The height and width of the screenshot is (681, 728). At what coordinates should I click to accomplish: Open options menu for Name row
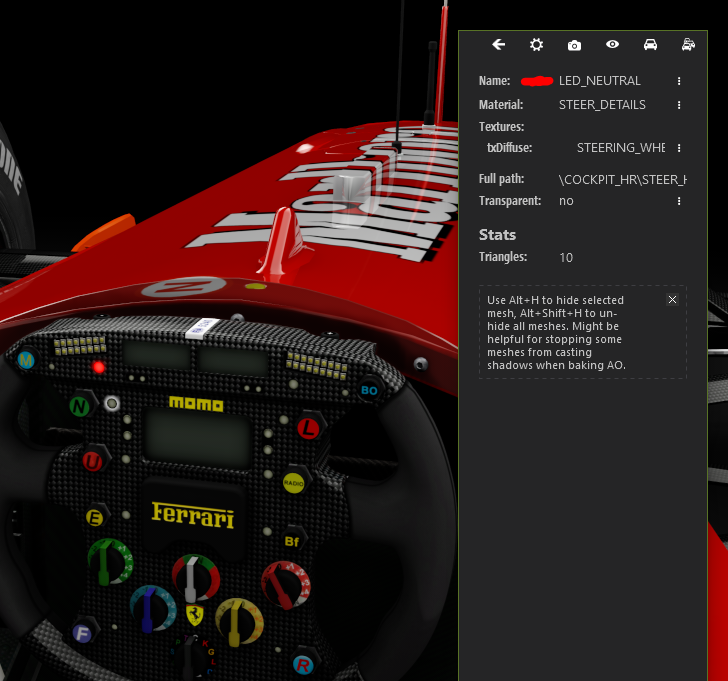[x=679, y=81]
